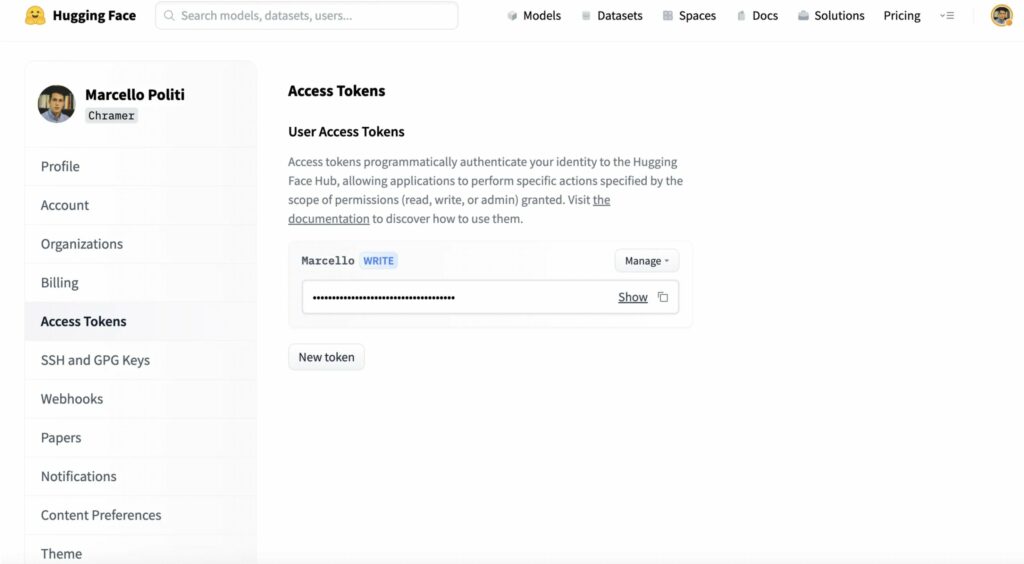Click the Docs icon in the navbar
Screen dimensions: 1024x564
[x=741, y=16]
